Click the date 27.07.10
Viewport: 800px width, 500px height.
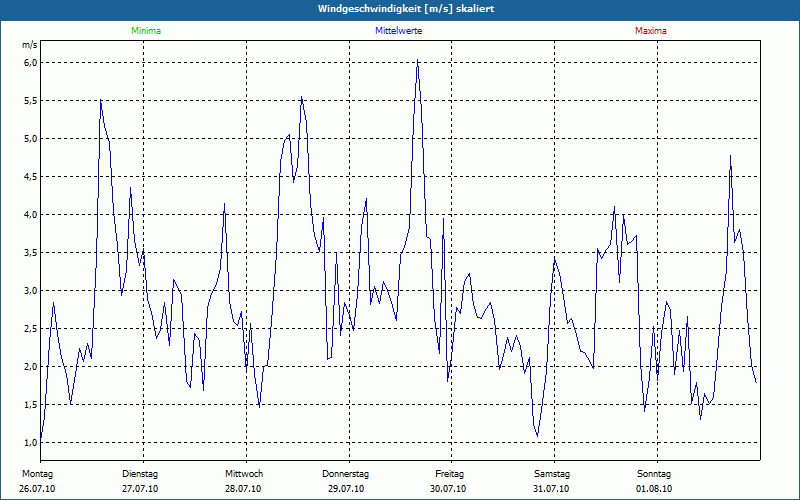[140, 489]
